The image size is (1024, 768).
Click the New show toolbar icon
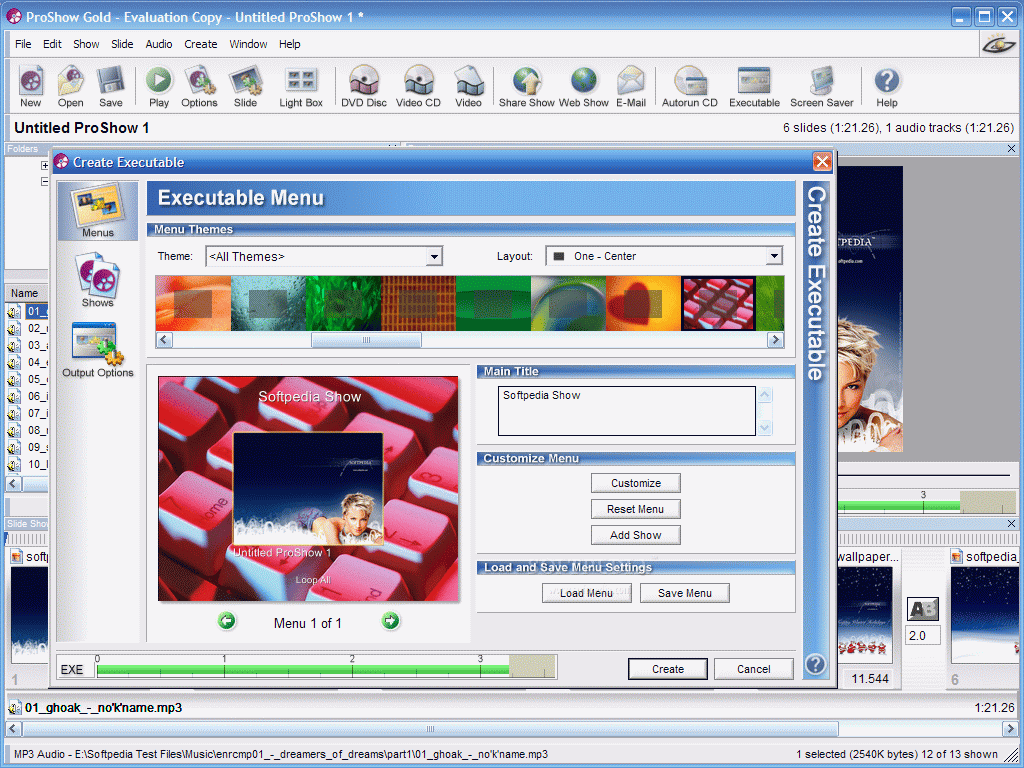click(x=31, y=86)
